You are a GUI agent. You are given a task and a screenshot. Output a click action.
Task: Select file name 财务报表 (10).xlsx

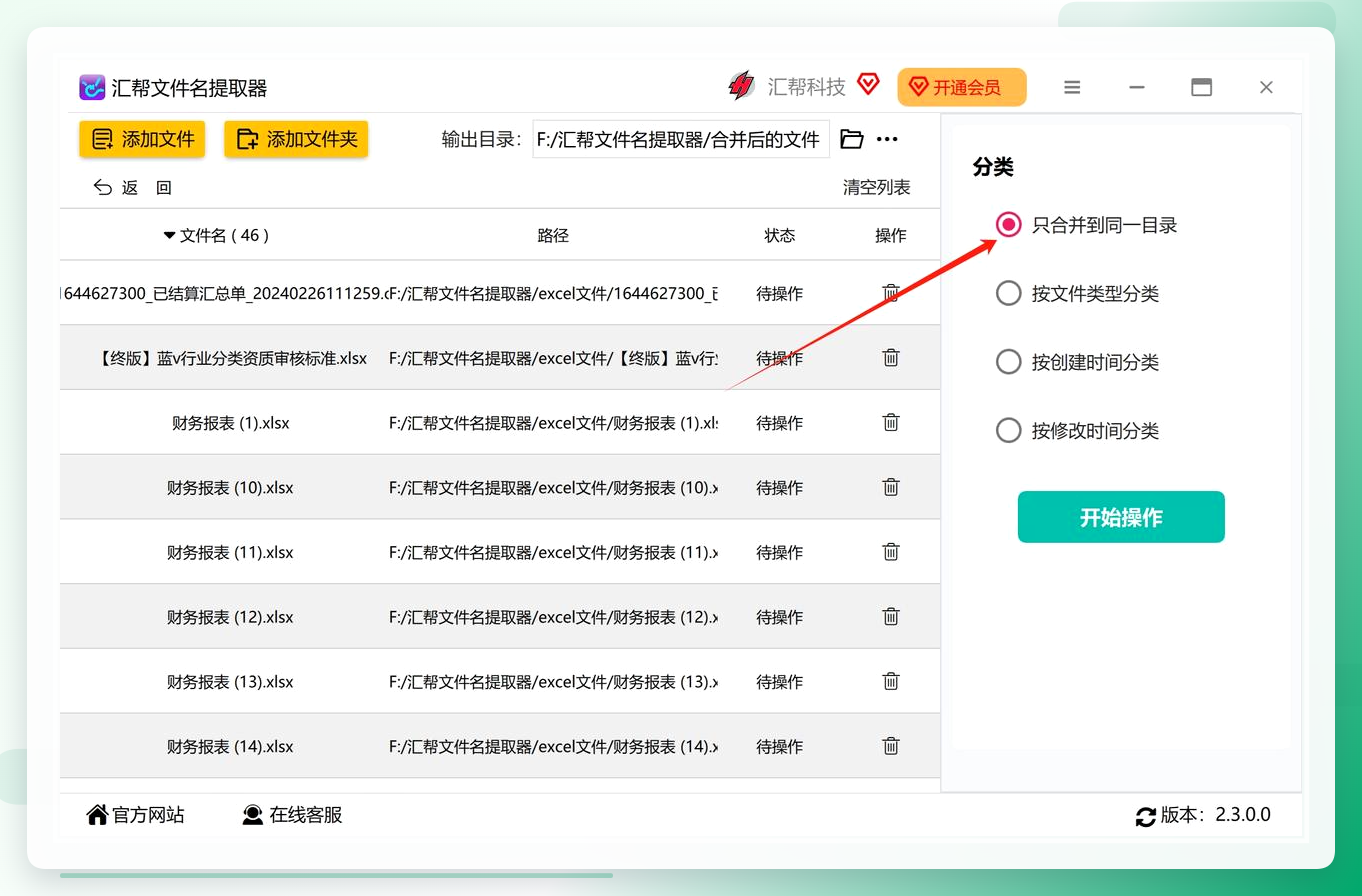[x=230, y=487]
